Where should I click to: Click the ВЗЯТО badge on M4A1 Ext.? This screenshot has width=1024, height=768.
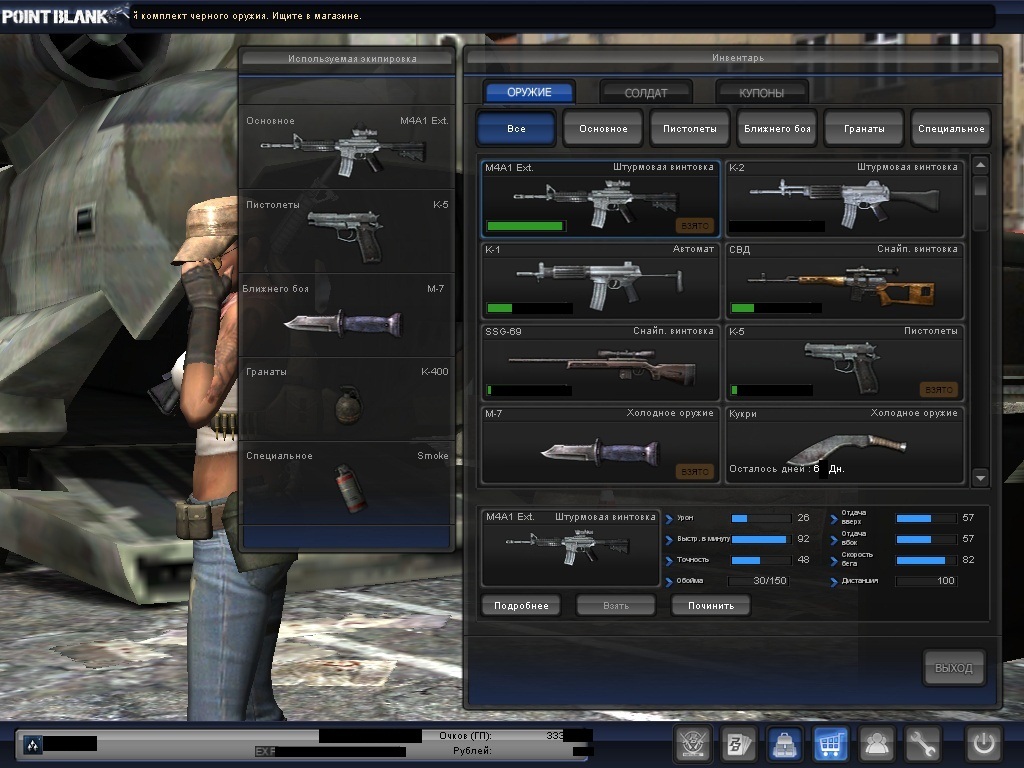(695, 225)
